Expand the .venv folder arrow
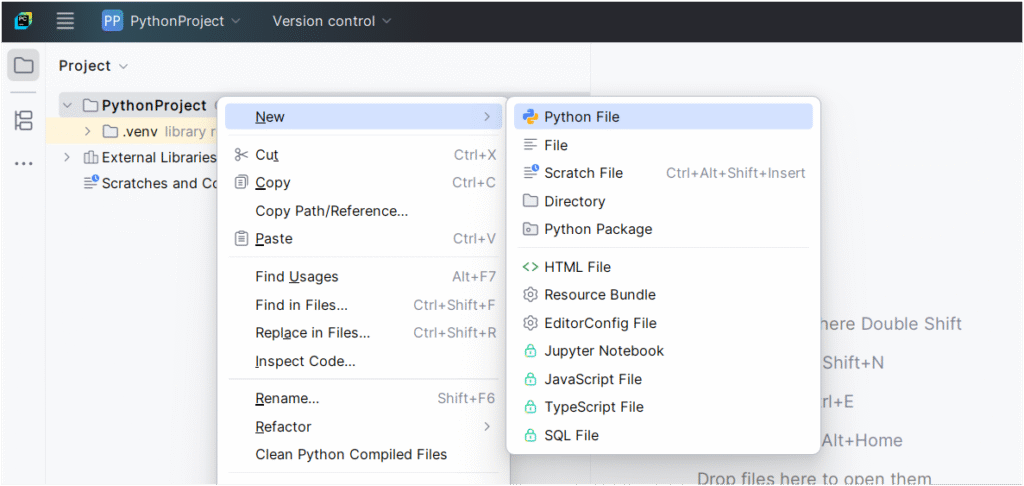Image resolution: width=1024 pixels, height=486 pixels. pyautogui.click(x=88, y=132)
